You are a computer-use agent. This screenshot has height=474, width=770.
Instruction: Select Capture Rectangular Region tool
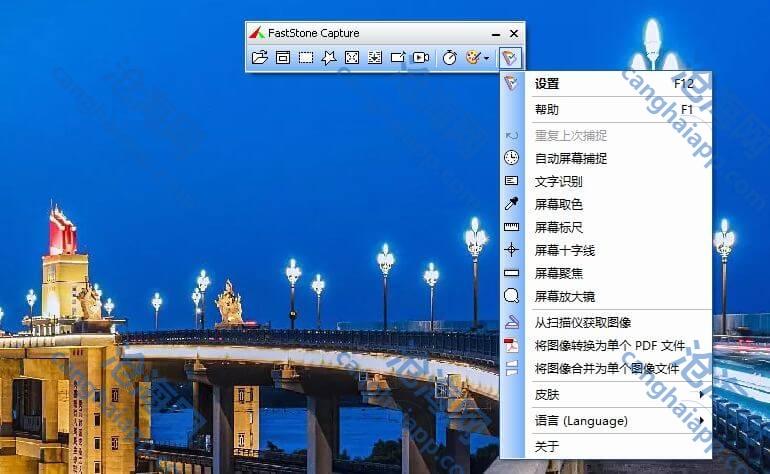(x=306, y=58)
